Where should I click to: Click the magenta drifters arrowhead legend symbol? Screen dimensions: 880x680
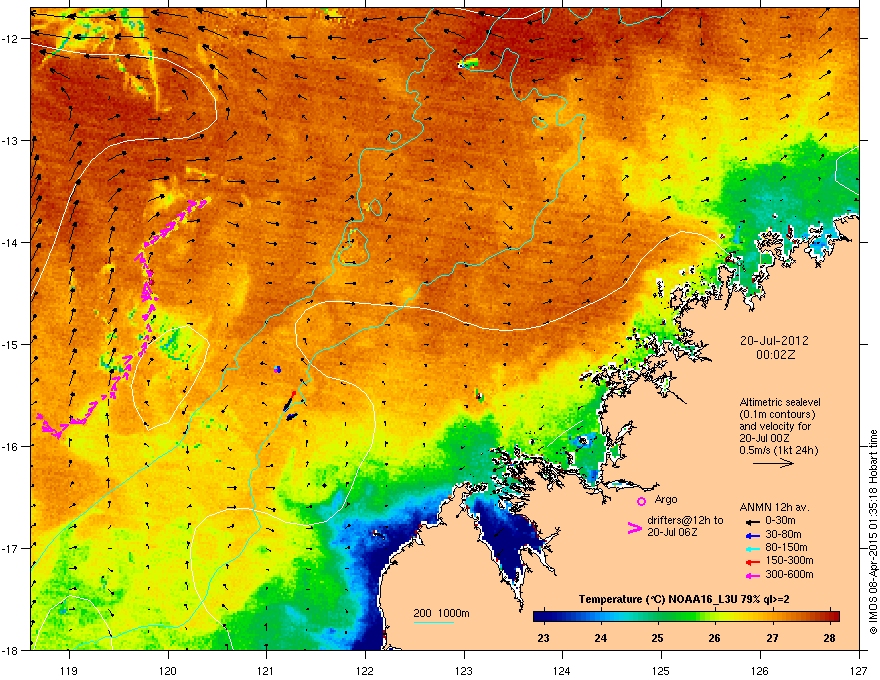[635, 528]
